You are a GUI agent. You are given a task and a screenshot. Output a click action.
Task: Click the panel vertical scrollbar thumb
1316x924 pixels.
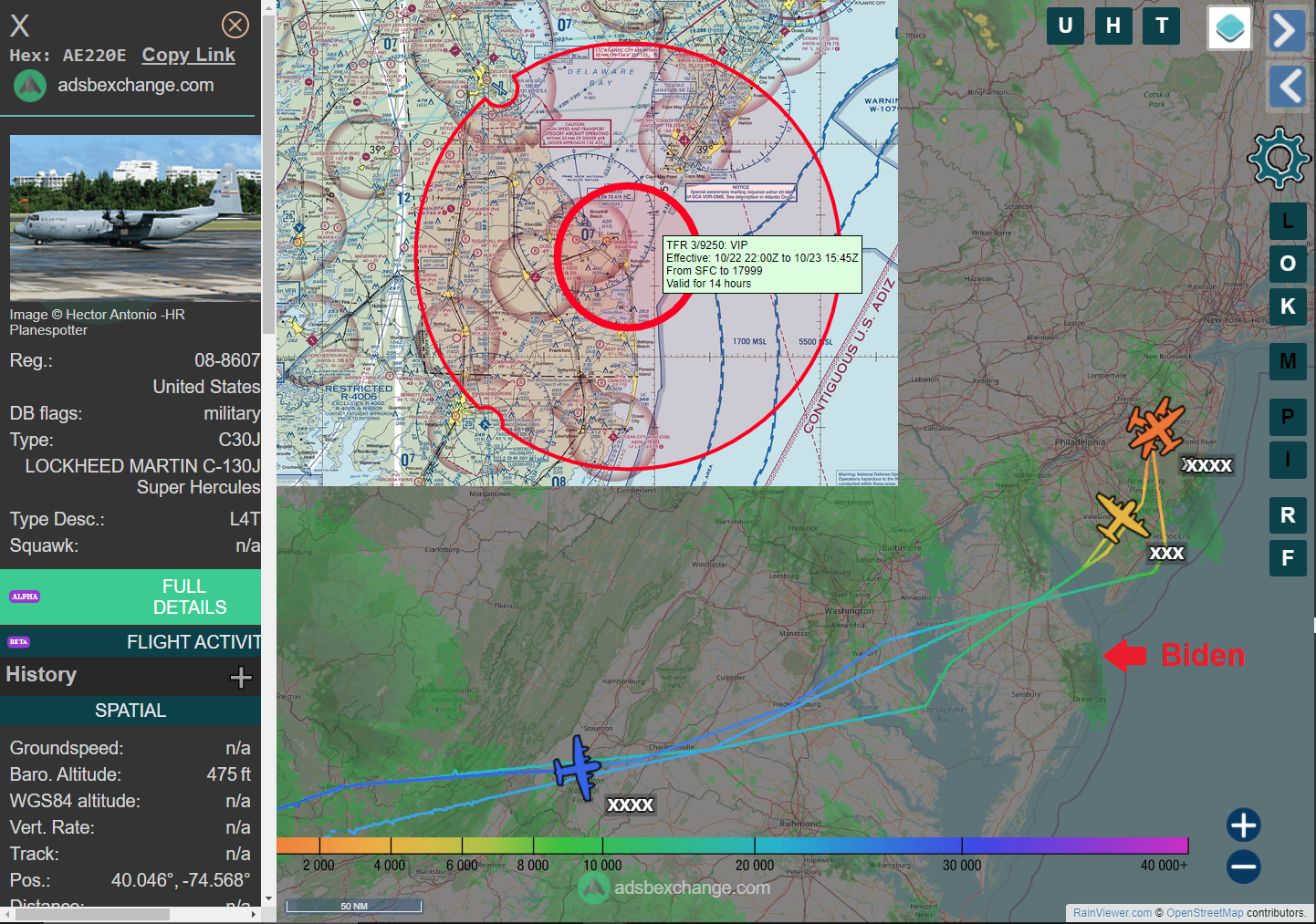[x=268, y=173]
